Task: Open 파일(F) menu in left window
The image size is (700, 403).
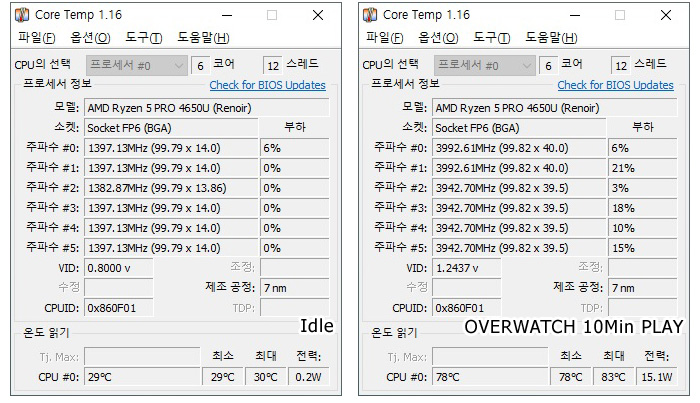Action: click(x=37, y=37)
